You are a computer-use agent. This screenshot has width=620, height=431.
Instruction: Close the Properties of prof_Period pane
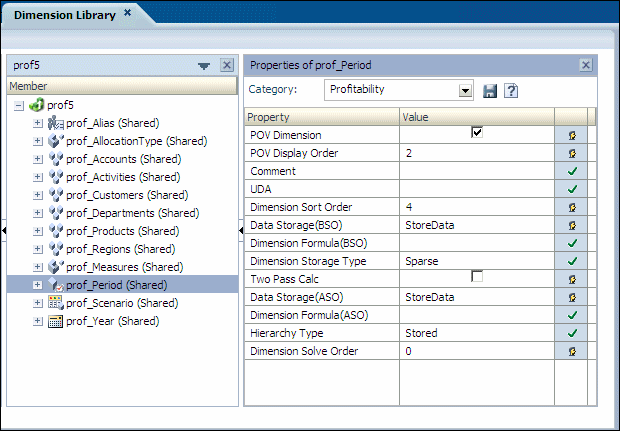click(x=586, y=65)
